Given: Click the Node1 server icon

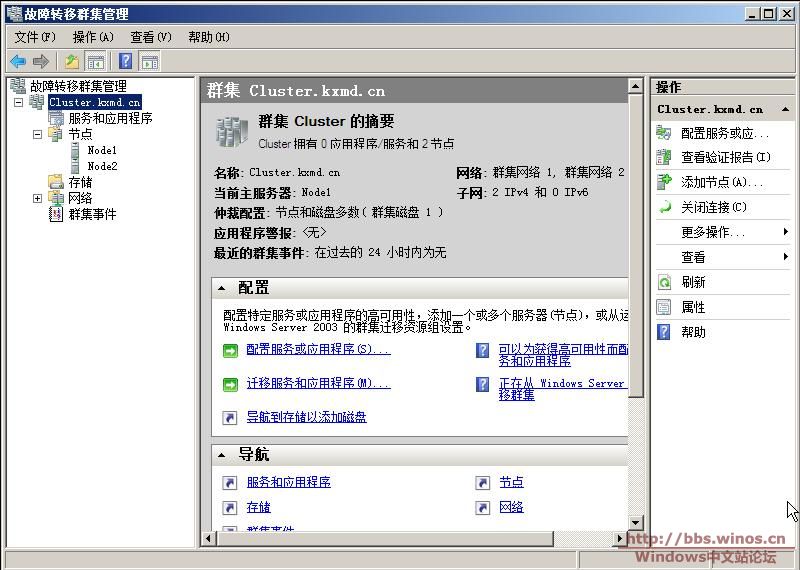Looking at the screenshot, I should (x=75, y=150).
